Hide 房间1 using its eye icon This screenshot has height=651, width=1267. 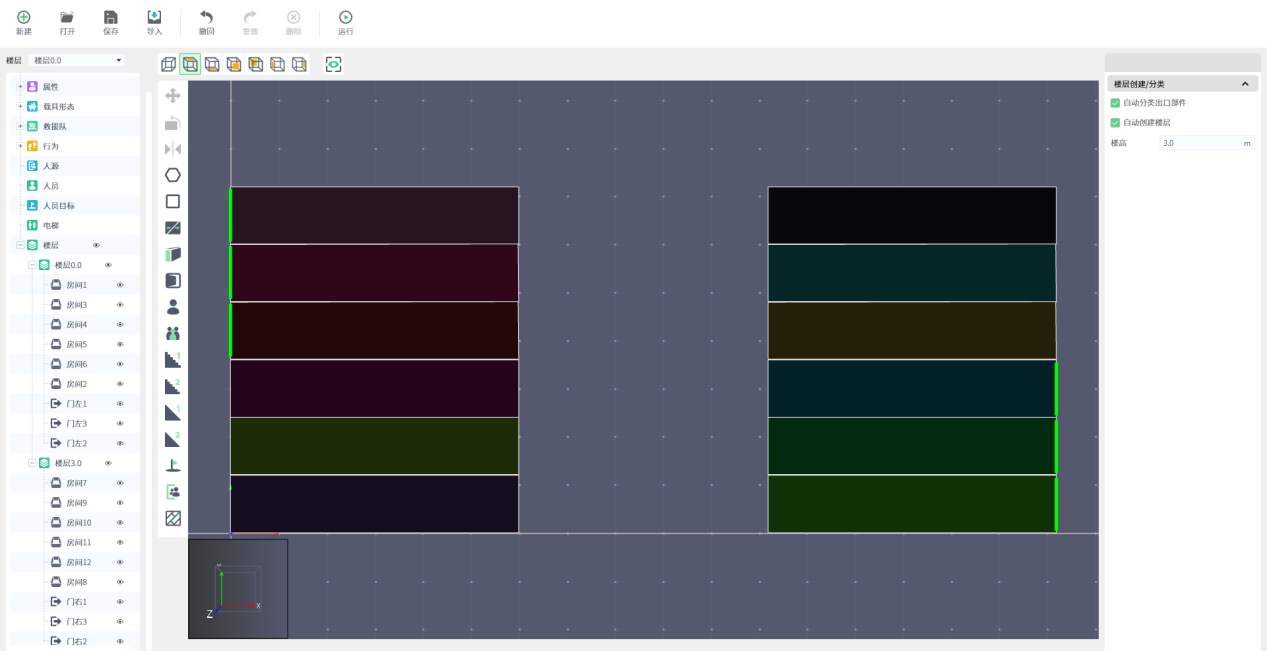120,285
